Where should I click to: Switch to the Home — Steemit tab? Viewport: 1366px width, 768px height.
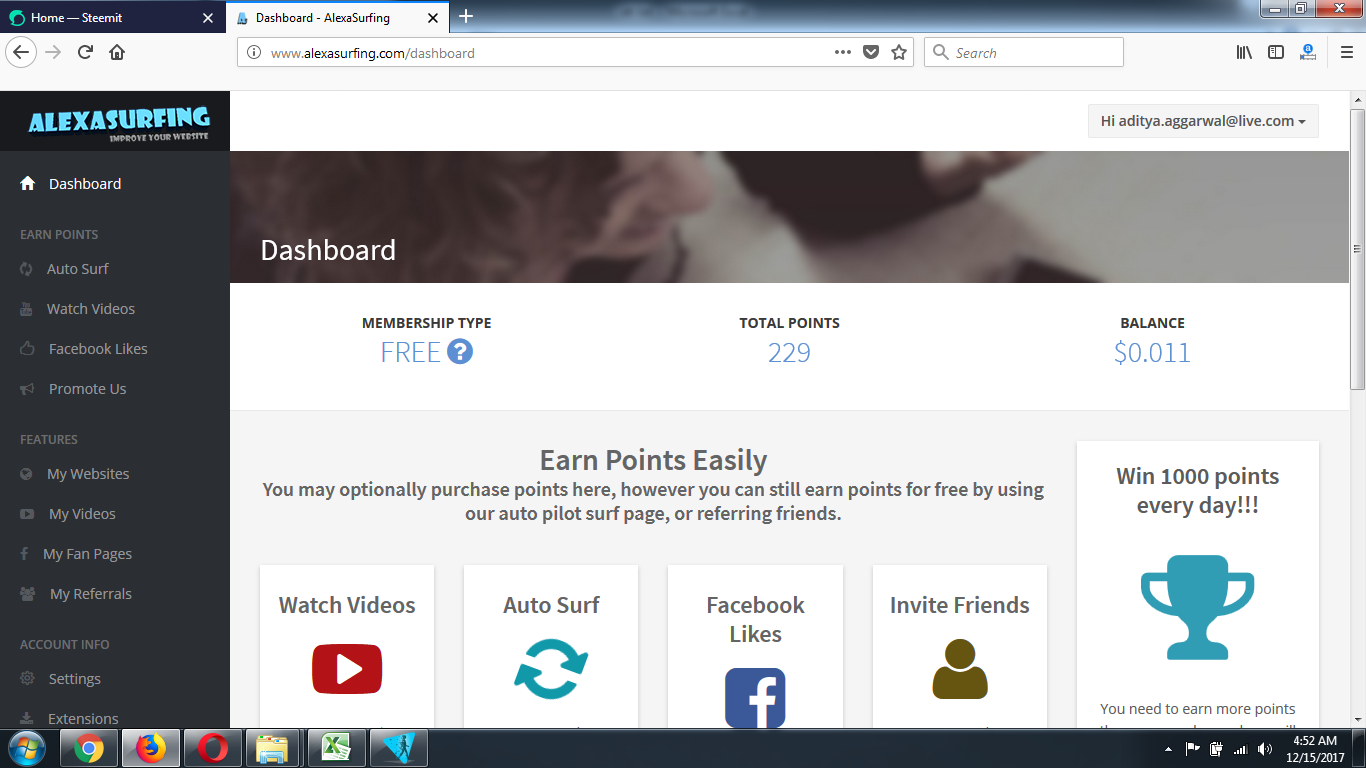[x=114, y=17]
